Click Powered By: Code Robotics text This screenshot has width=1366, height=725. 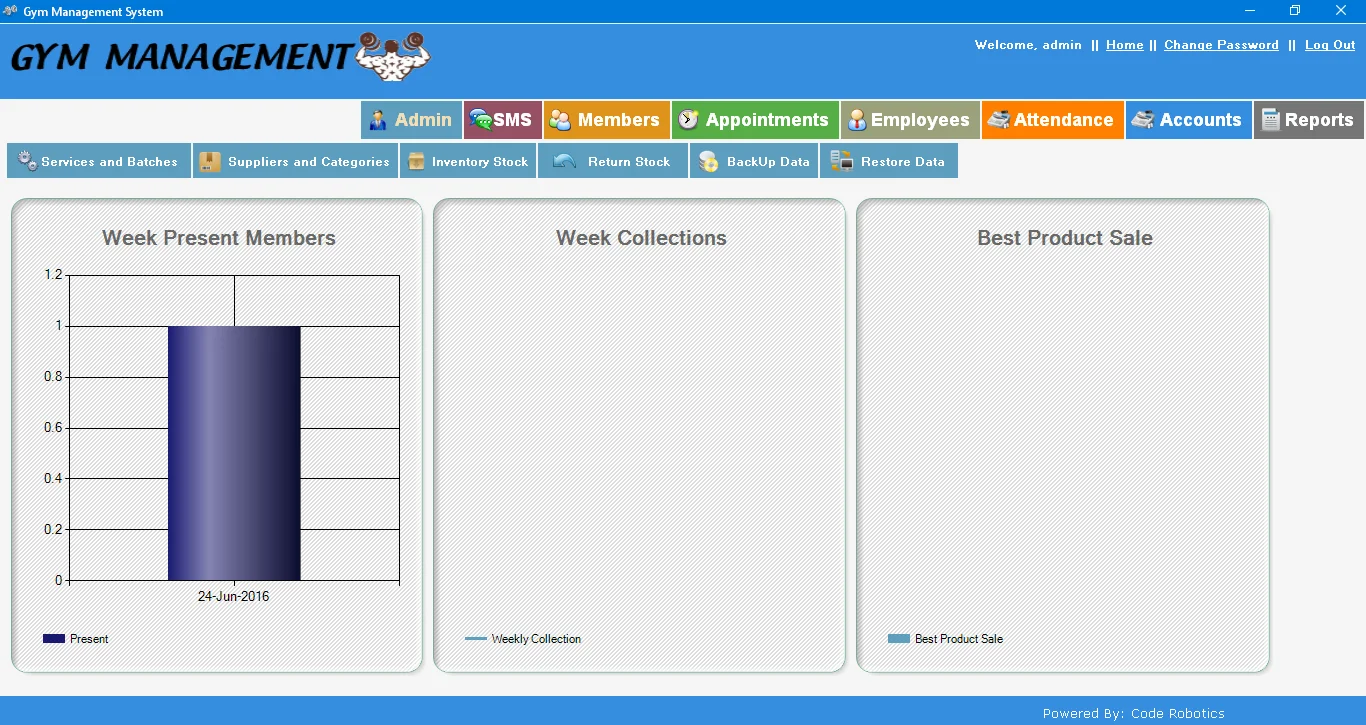[x=1133, y=714]
